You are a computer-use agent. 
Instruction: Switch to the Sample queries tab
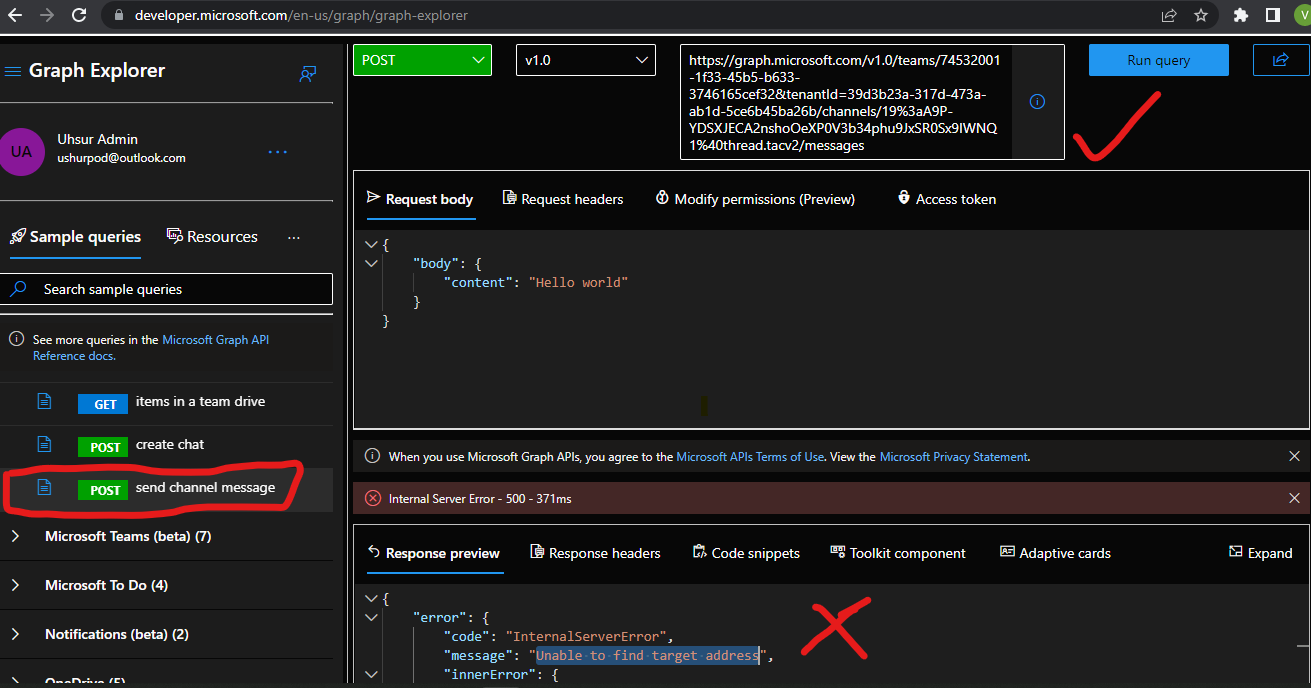[x=75, y=237]
